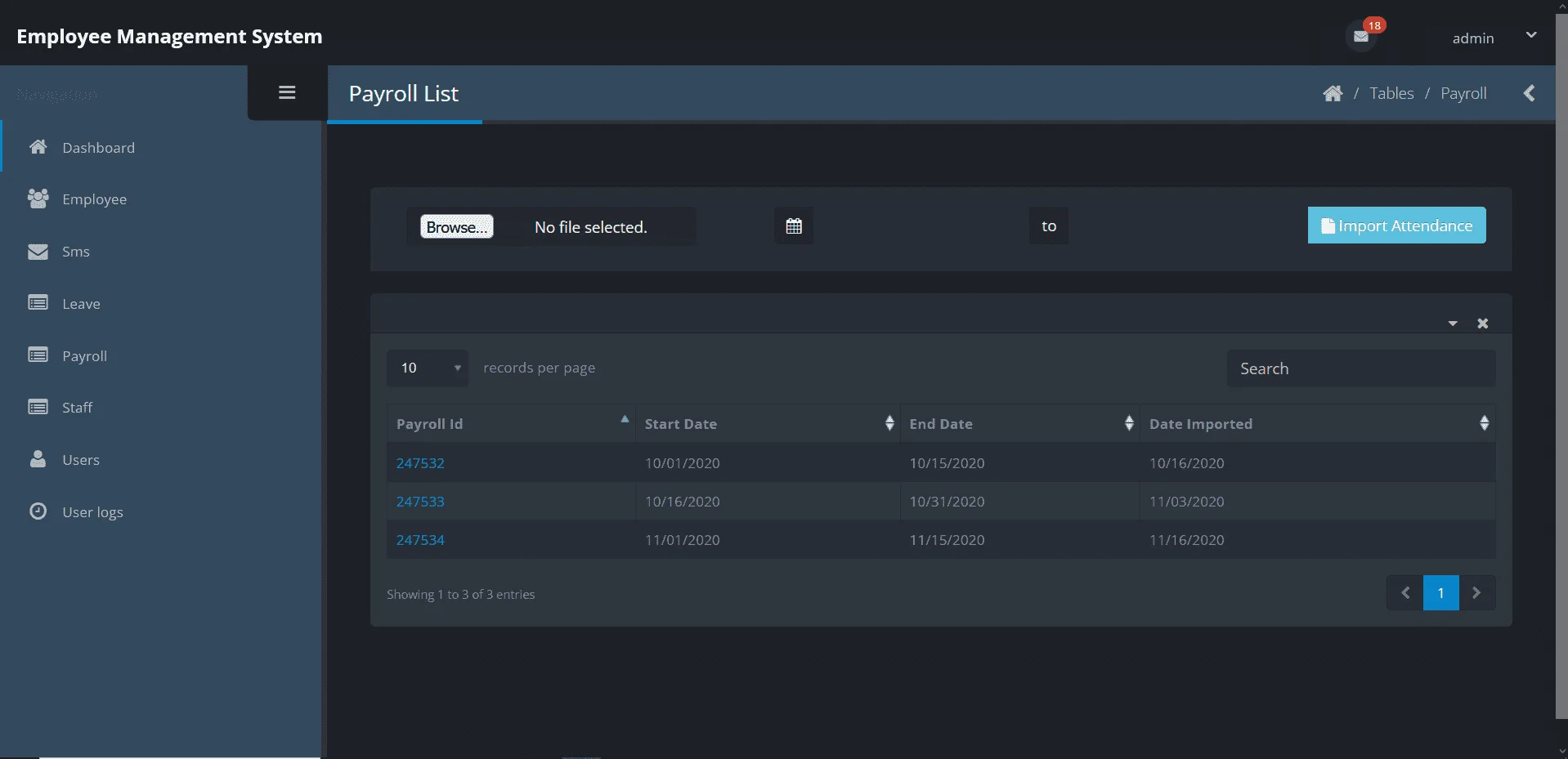Screen dimensions: 1568x759
Task: Collapse the breadcrumb with the left chevron
Action: coord(1529,93)
